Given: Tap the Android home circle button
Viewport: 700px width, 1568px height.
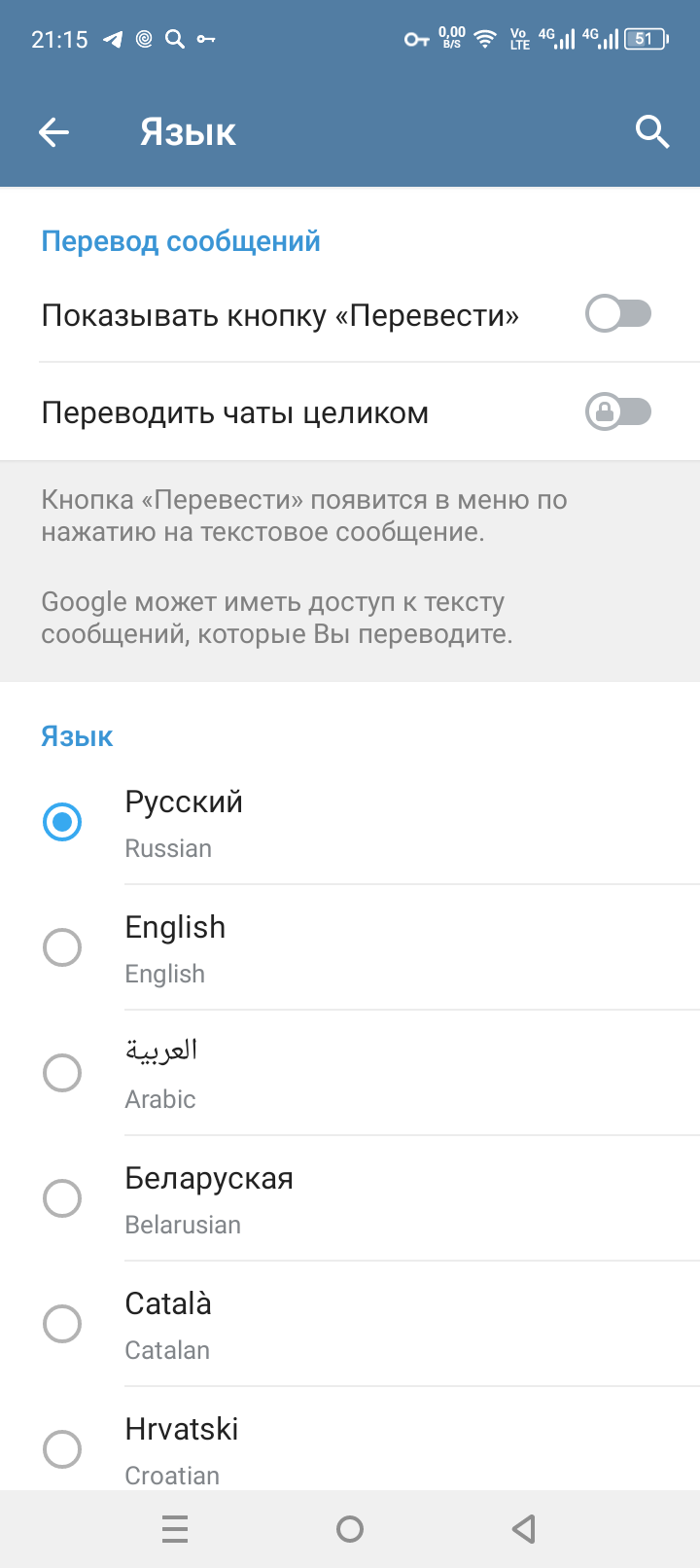Looking at the screenshot, I should (x=350, y=1529).
